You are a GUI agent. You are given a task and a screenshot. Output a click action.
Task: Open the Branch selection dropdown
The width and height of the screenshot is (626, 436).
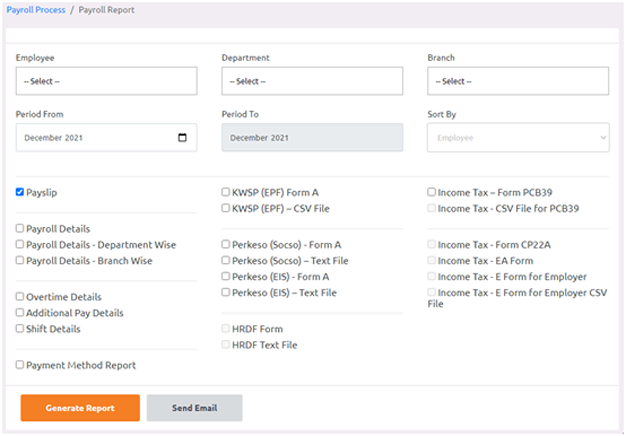point(517,81)
